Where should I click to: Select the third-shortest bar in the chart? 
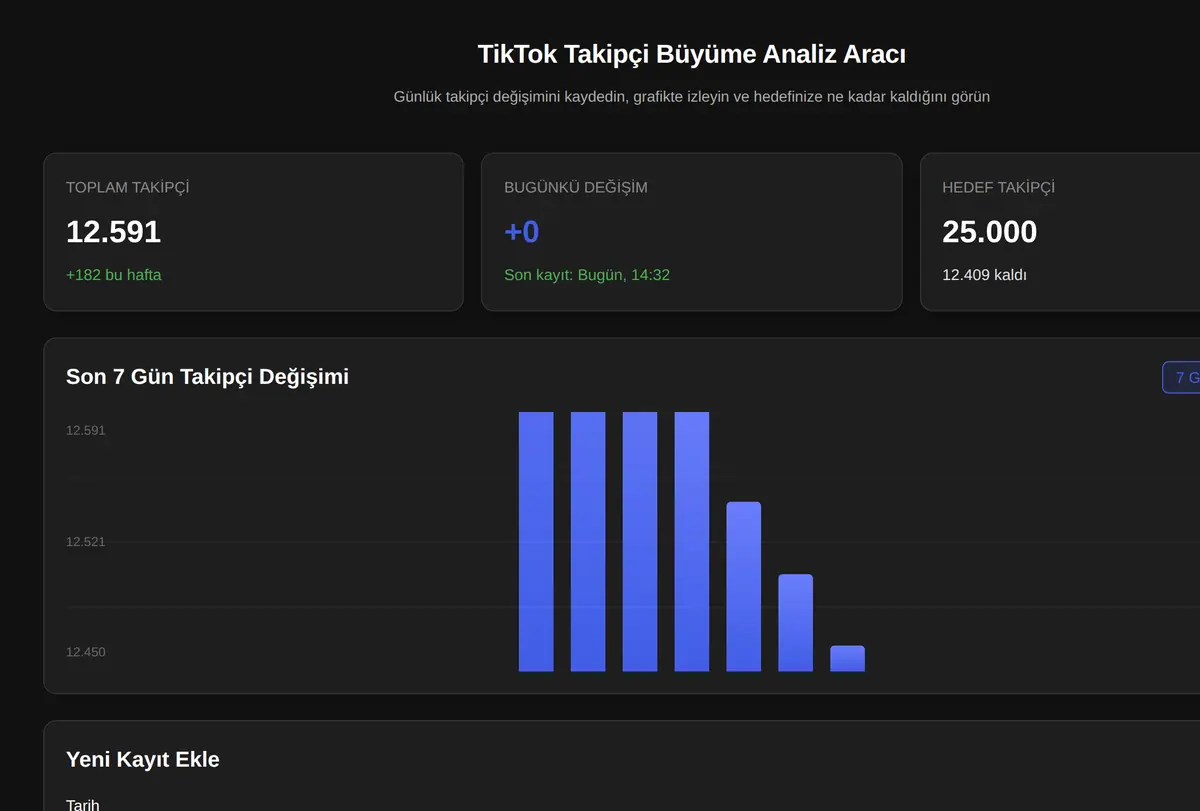(x=743, y=587)
